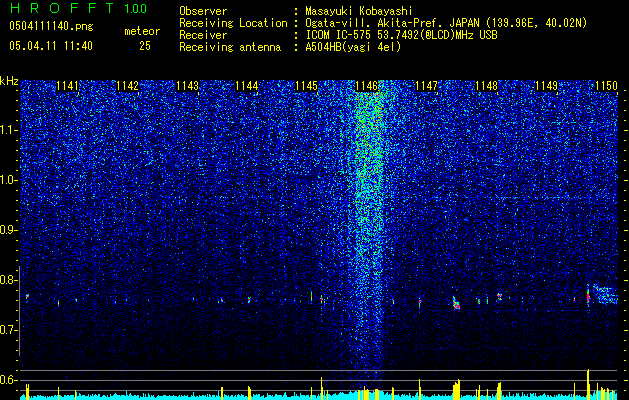Click the 0.8 kHz axis label

[x=8, y=280]
